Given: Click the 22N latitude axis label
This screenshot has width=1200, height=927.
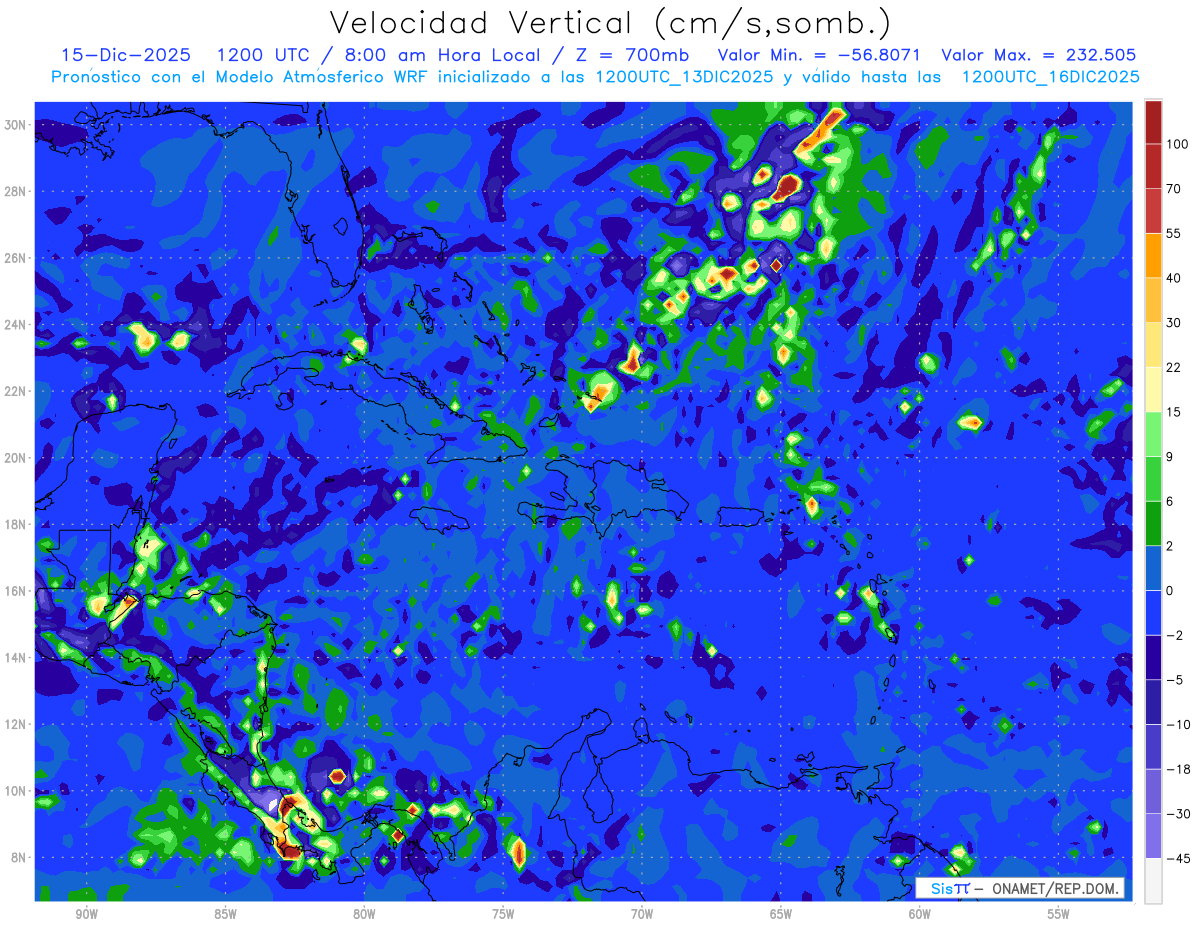Looking at the screenshot, I should (16, 391).
